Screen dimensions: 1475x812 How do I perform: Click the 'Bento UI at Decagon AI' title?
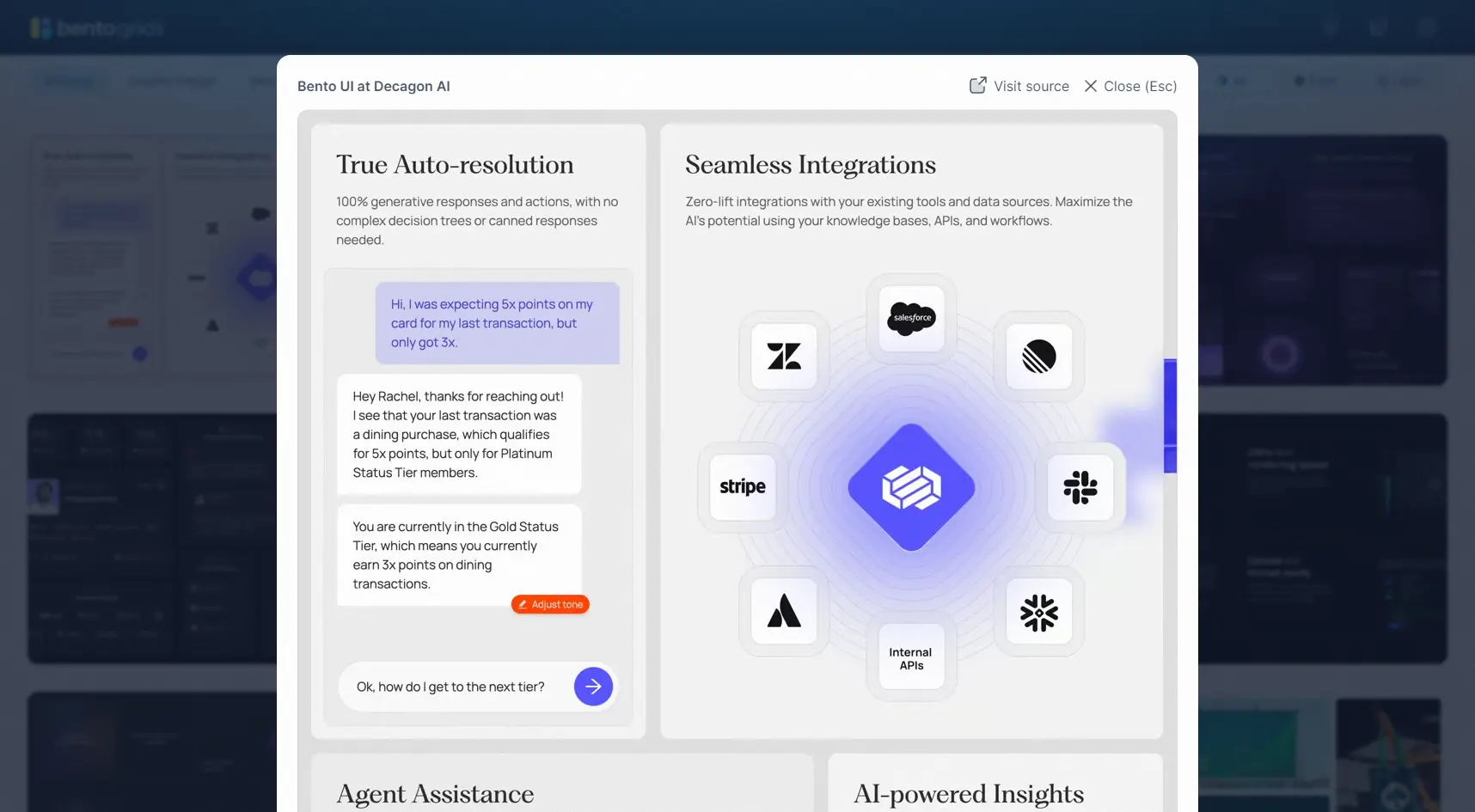click(x=374, y=86)
